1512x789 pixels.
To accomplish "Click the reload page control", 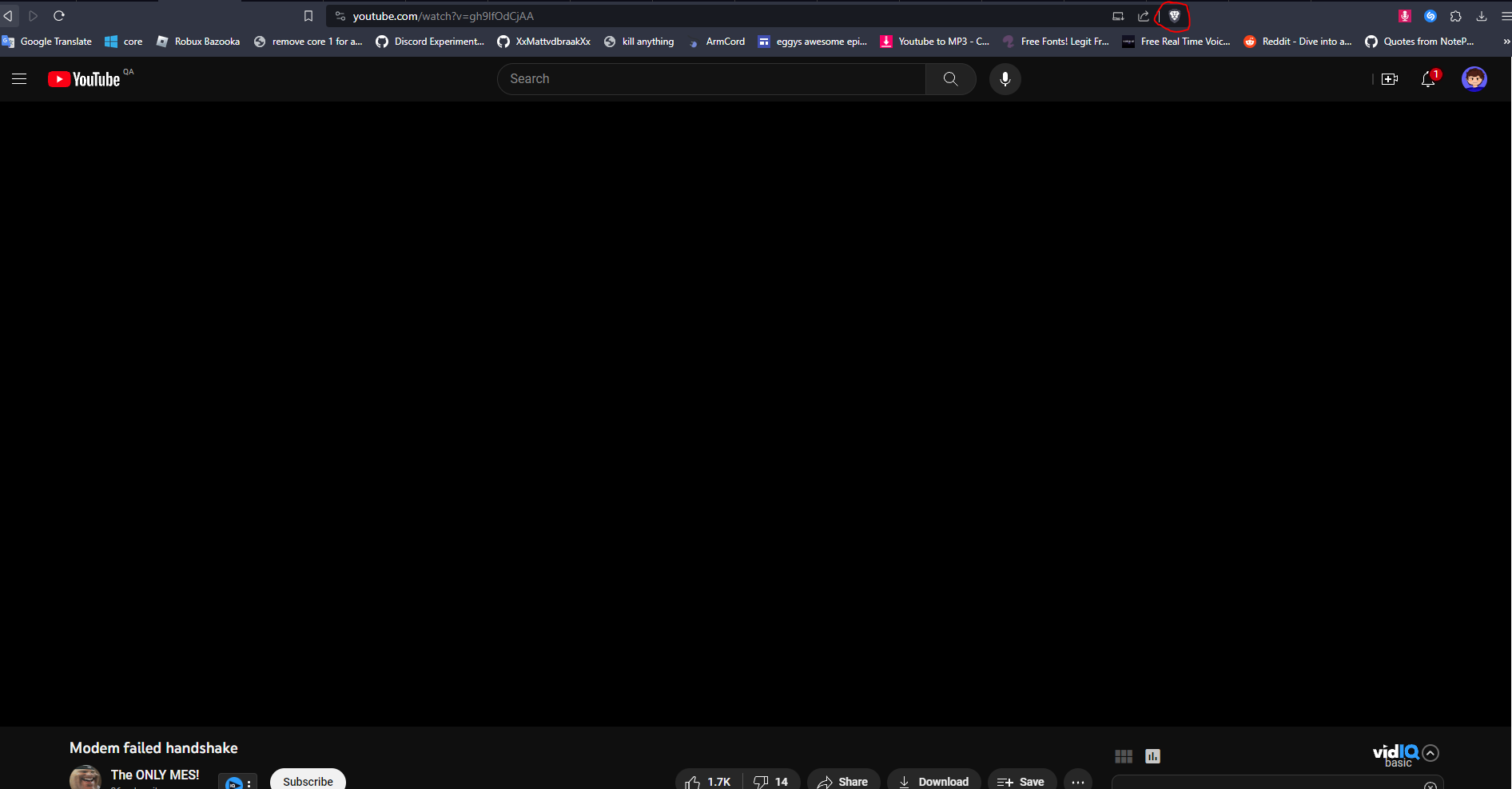I will click(58, 15).
